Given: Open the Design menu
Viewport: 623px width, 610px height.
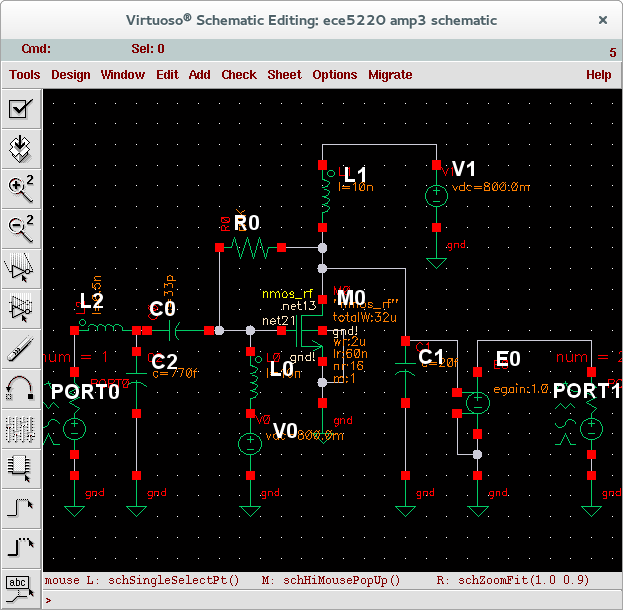Looking at the screenshot, I should (x=71, y=75).
